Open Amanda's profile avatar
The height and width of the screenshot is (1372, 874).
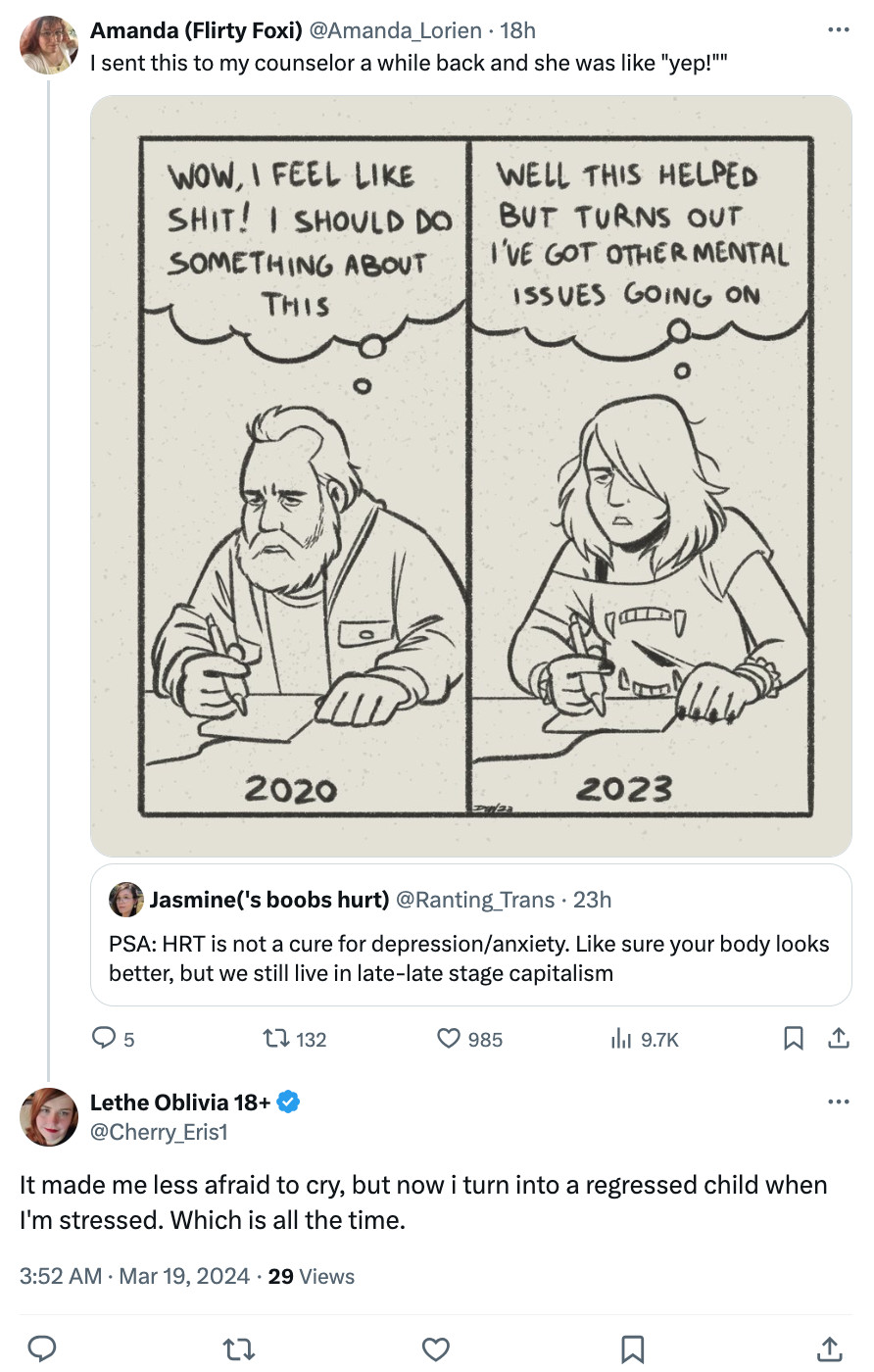tap(48, 45)
